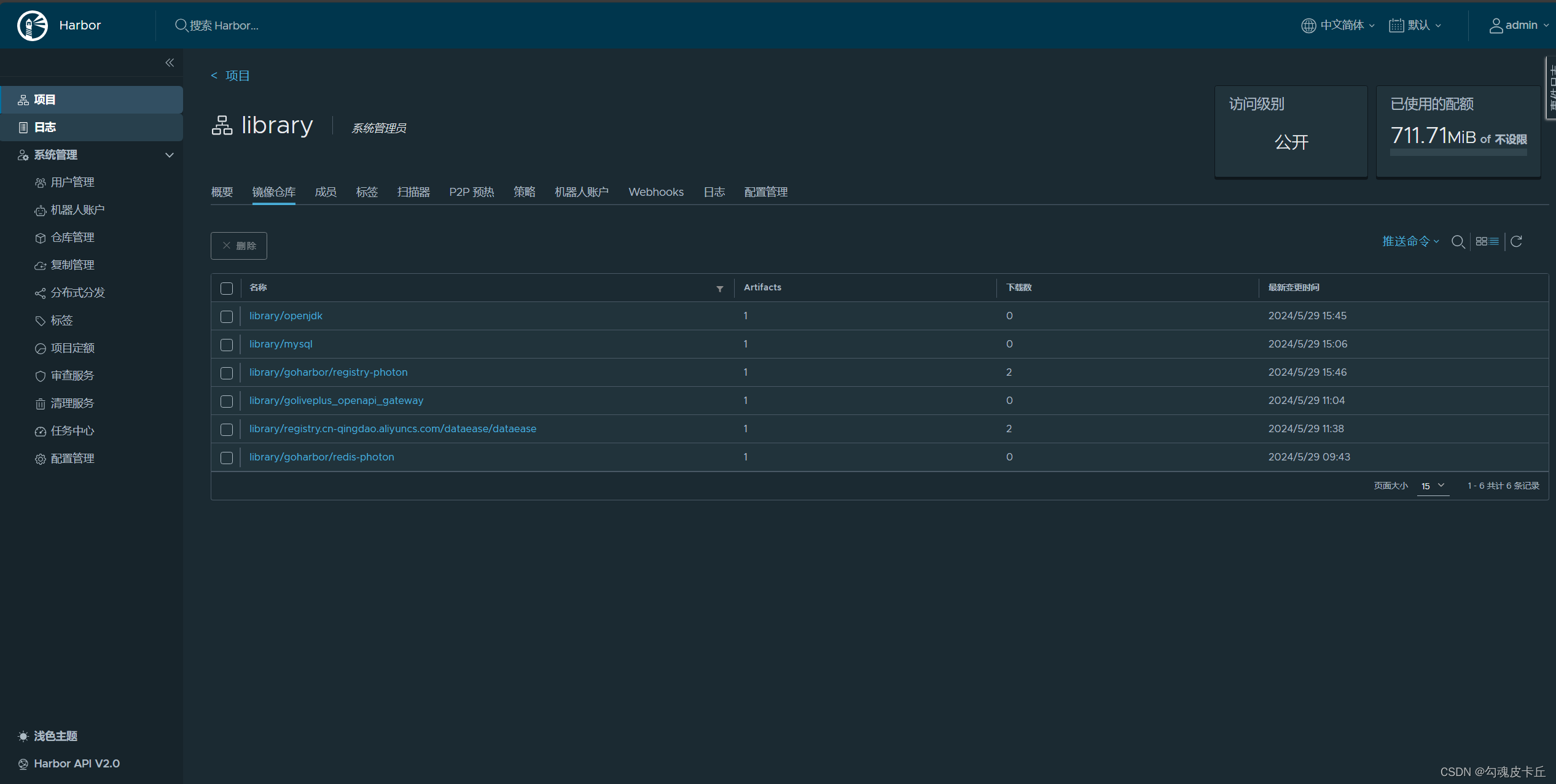Switch to 浅色主题 light theme
The image size is (1556, 784).
(x=48, y=736)
